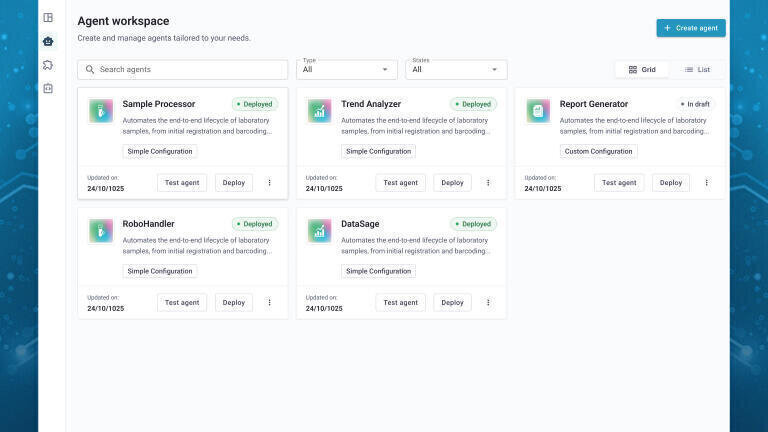Screen dimensions: 768x432
Task: Open more options for DataSage
Action: coord(488,302)
